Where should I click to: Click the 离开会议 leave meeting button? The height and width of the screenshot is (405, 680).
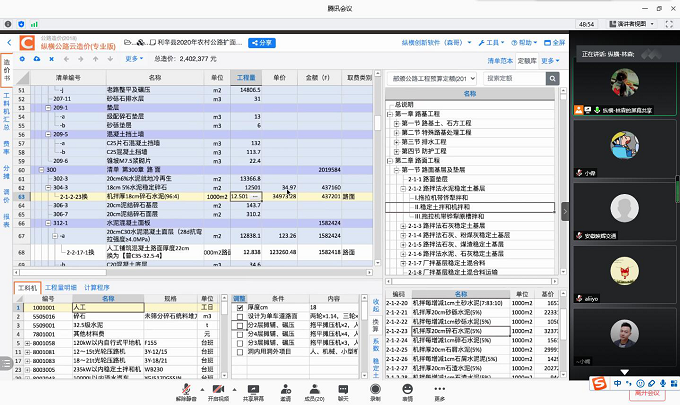coord(647,393)
